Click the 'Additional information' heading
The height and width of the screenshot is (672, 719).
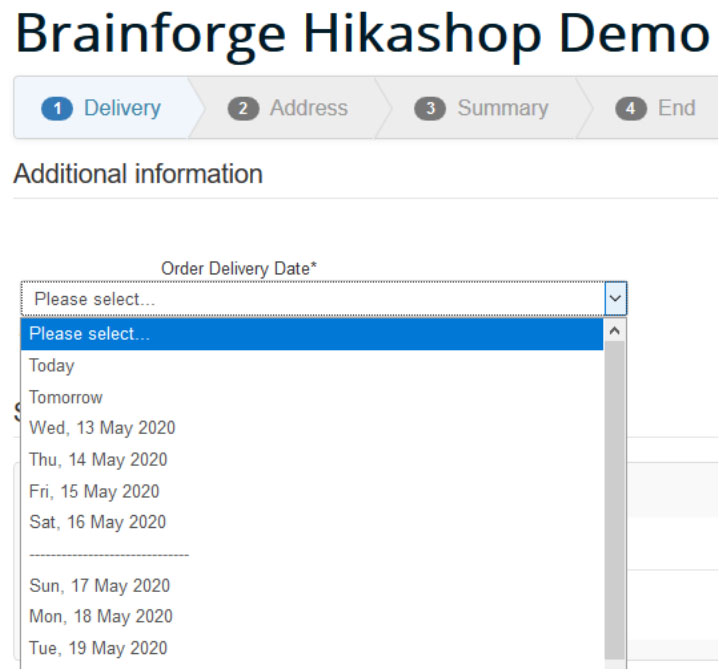point(138,174)
